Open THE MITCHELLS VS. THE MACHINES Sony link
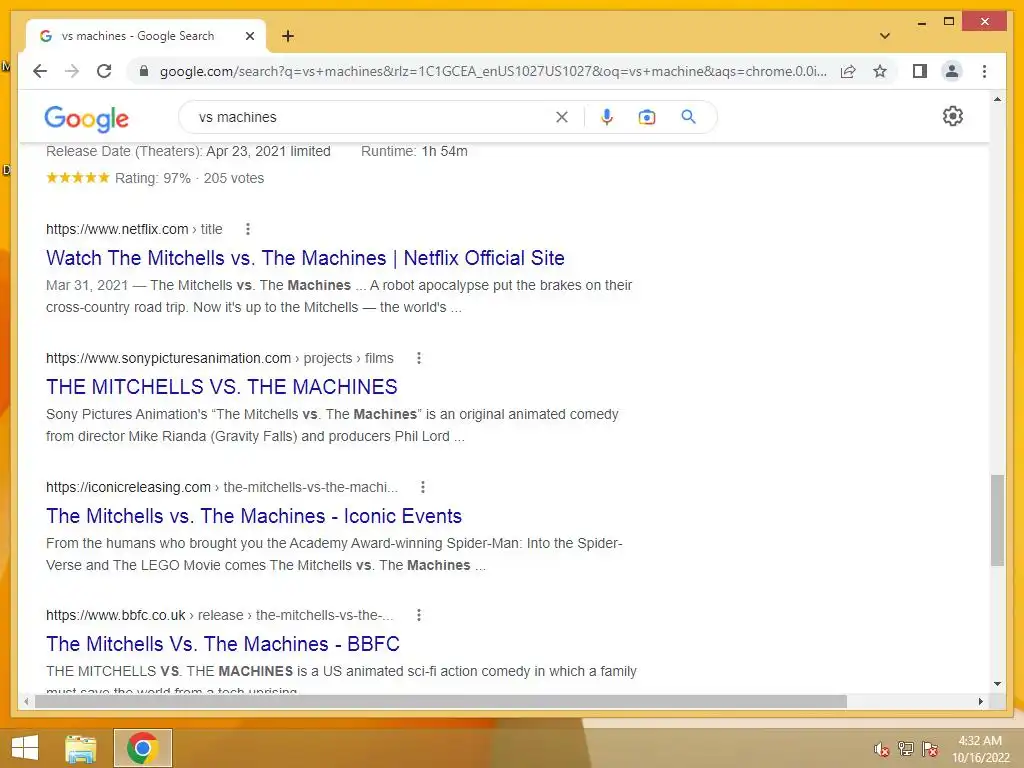This screenshot has width=1024, height=768. coord(221,387)
